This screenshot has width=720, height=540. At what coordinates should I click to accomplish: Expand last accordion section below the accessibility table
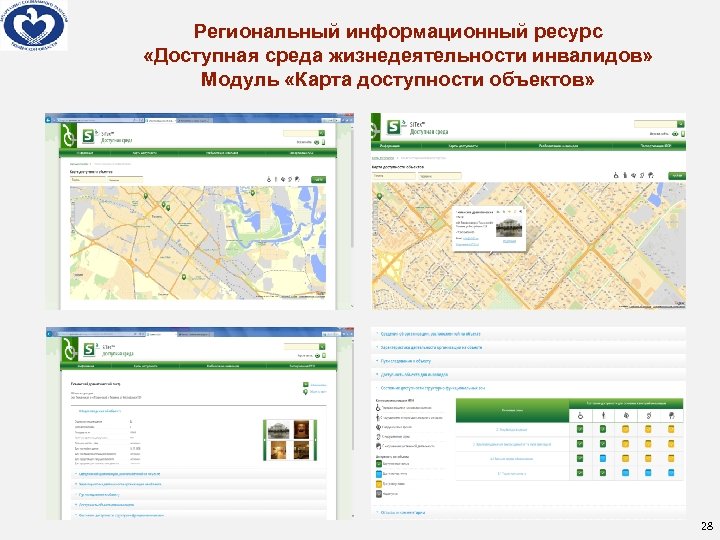pyautogui.click(x=528, y=512)
